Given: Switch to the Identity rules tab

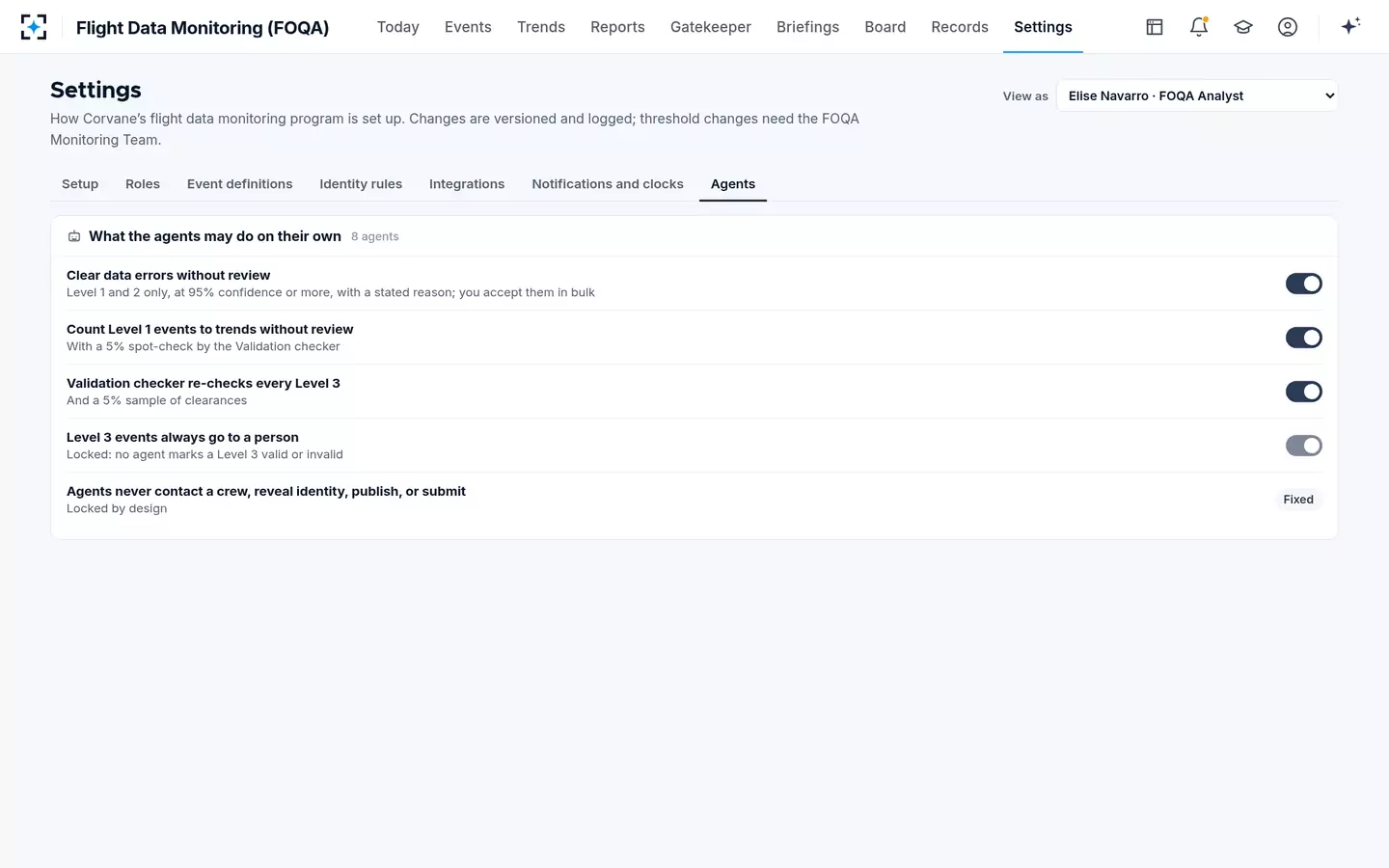Looking at the screenshot, I should point(361,184).
